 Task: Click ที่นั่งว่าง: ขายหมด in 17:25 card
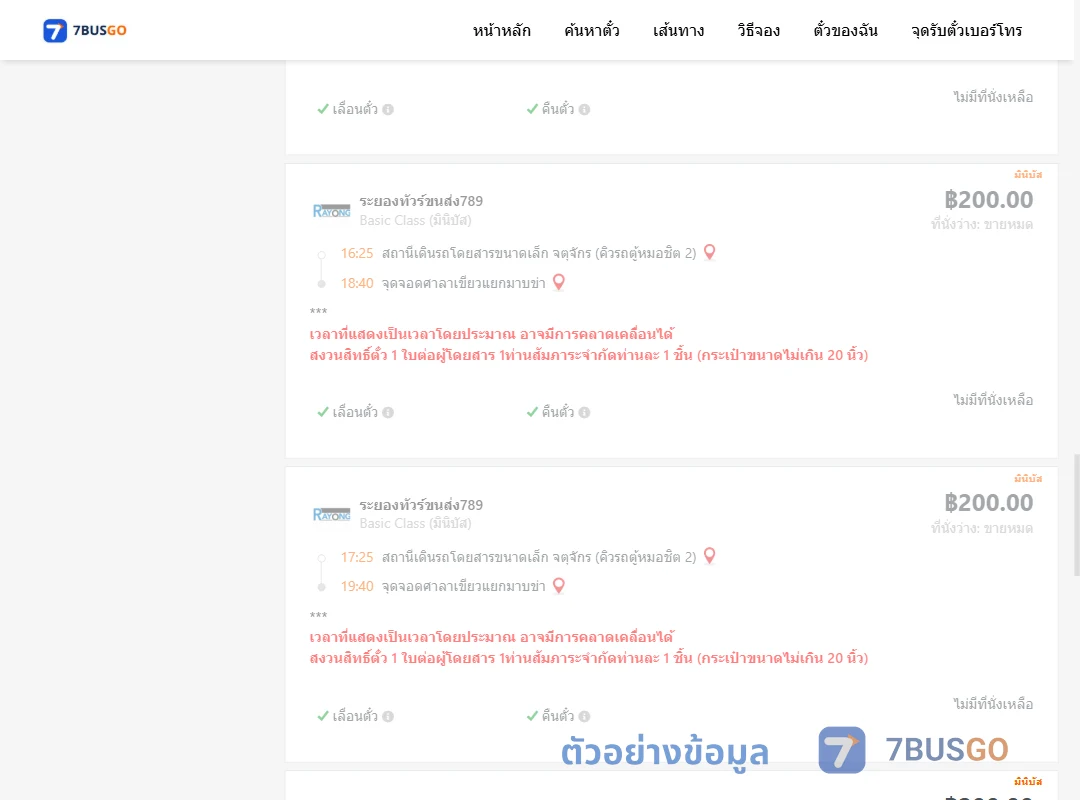pyautogui.click(x=982, y=529)
